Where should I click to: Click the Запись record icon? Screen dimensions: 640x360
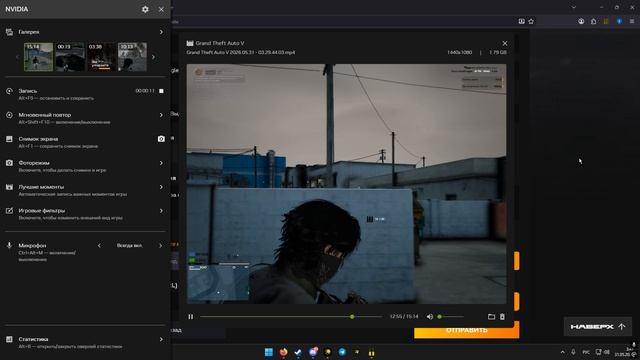9,91
